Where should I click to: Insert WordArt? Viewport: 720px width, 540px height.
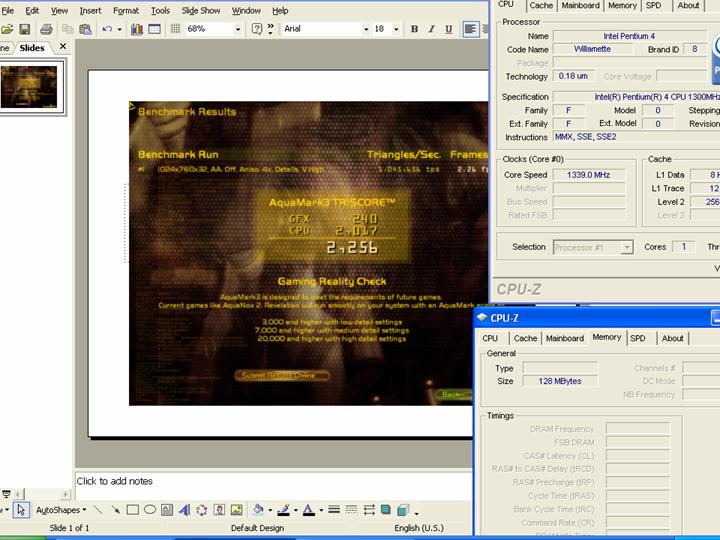185,510
